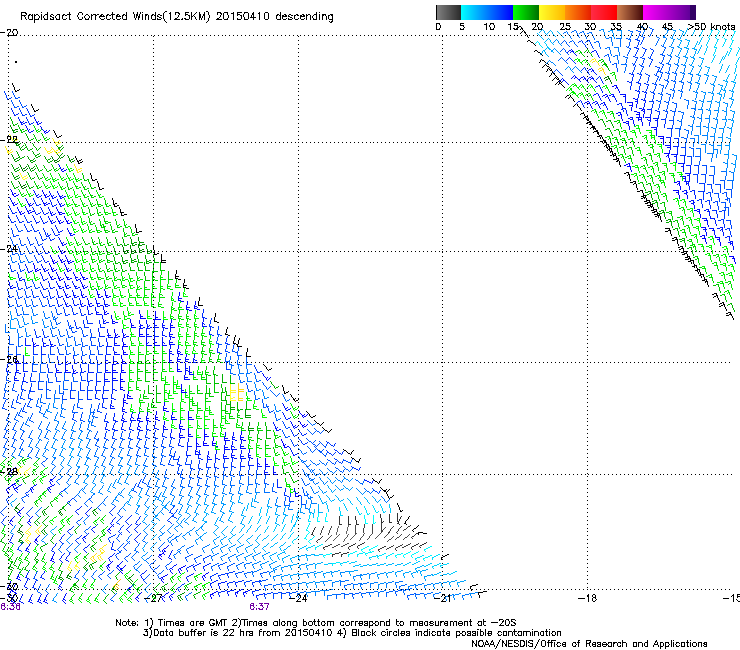
Task: Click the '45' label under the legend
Action: click(x=667, y=27)
